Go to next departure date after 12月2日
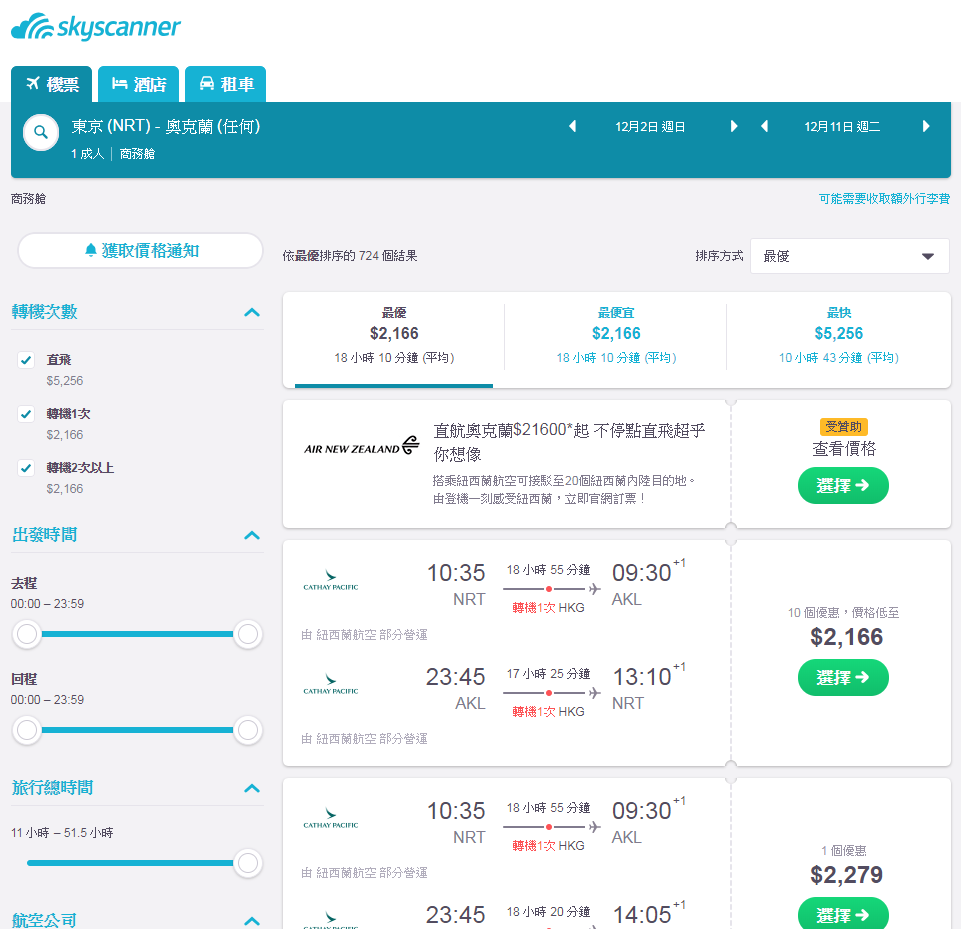The height and width of the screenshot is (929, 961). pyautogui.click(x=734, y=126)
